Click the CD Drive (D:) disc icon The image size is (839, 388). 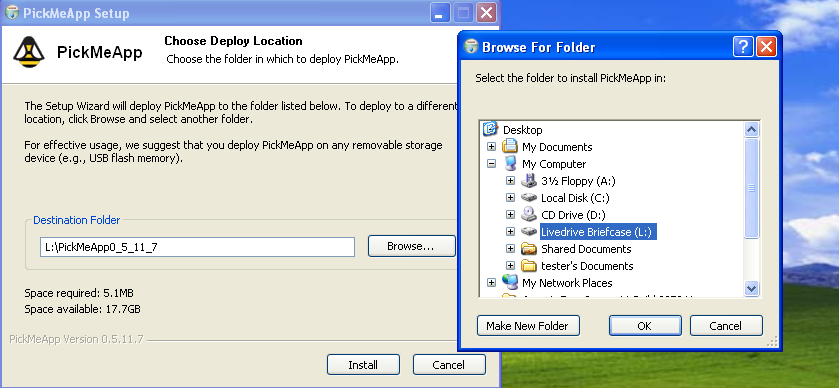(529, 215)
